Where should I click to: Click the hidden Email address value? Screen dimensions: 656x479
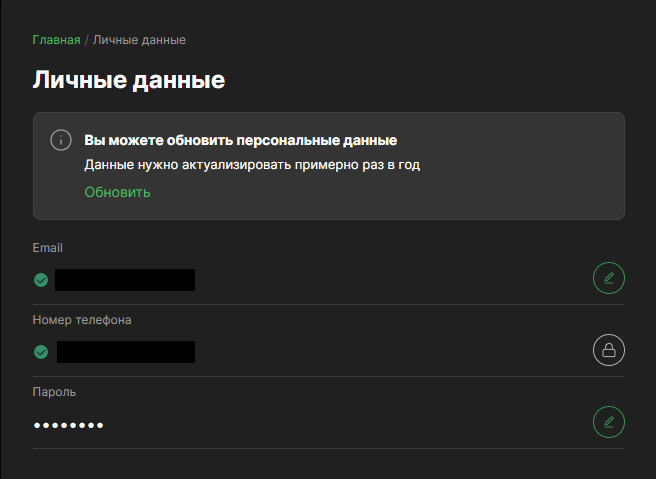(x=125, y=279)
